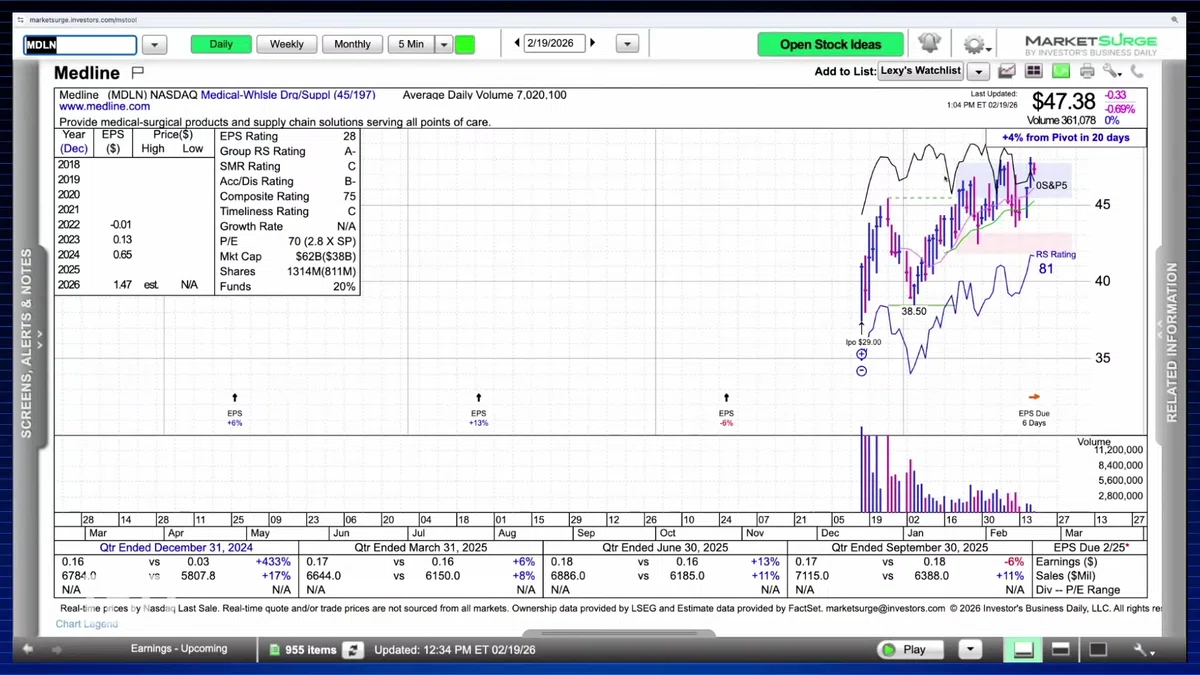Click the flag icon next to Medline
This screenshot has width=1200, height=675.
click(x=138, y=72)
